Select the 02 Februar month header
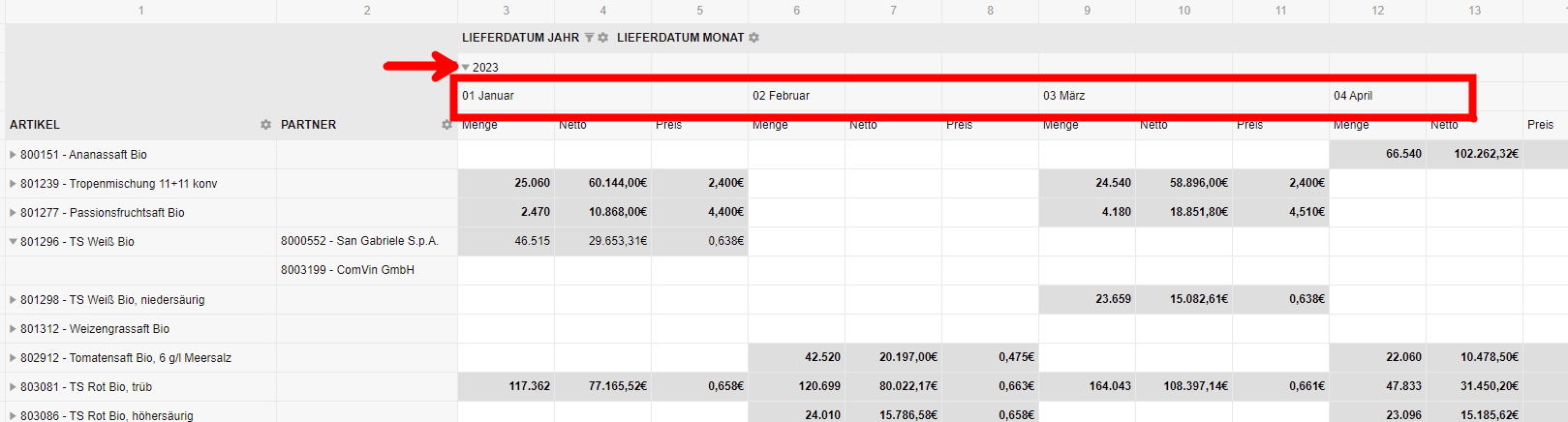This screenshot has width=1568, height=422. click(x=781, y=96)
